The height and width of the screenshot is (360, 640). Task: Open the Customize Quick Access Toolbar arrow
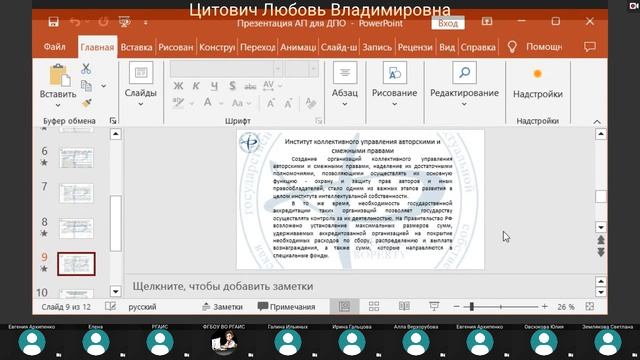pos(145,22)
